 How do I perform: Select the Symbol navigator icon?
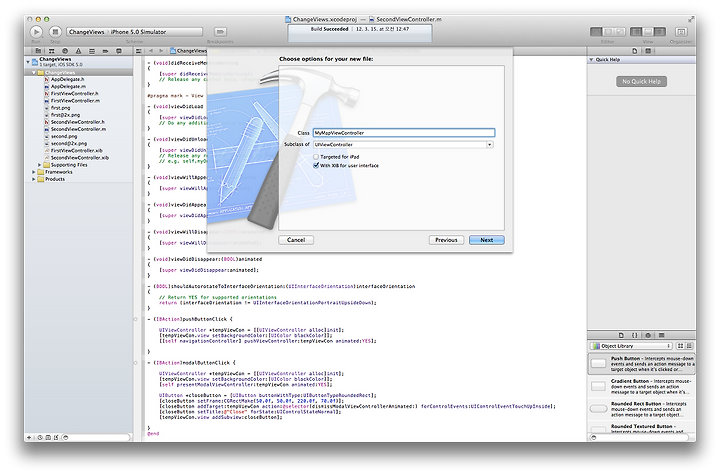[52, 51]
